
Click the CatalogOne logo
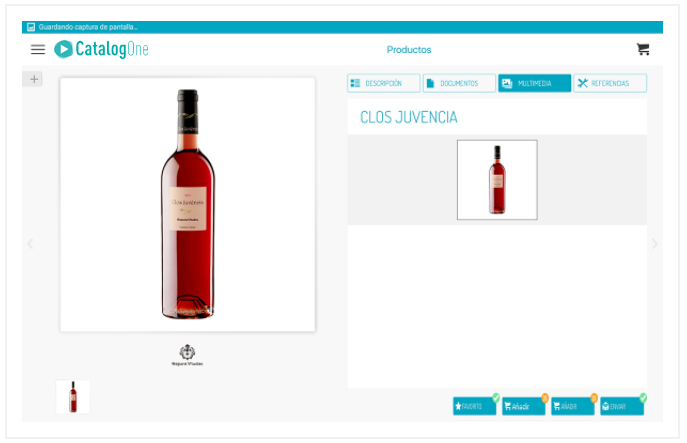tap(101, 49)
